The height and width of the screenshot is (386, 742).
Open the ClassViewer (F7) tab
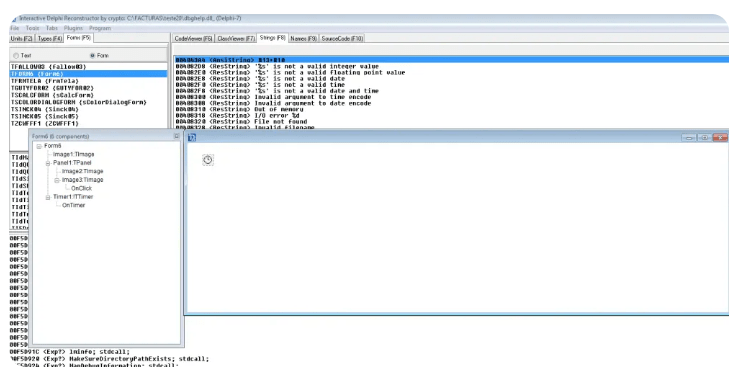click(236, 39)
